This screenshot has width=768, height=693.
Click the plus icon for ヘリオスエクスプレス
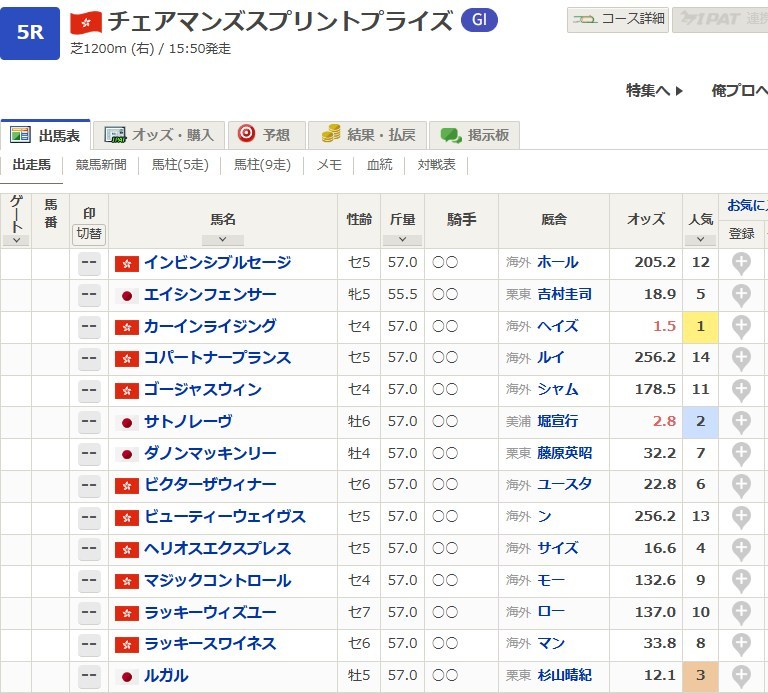pos(741,548)
